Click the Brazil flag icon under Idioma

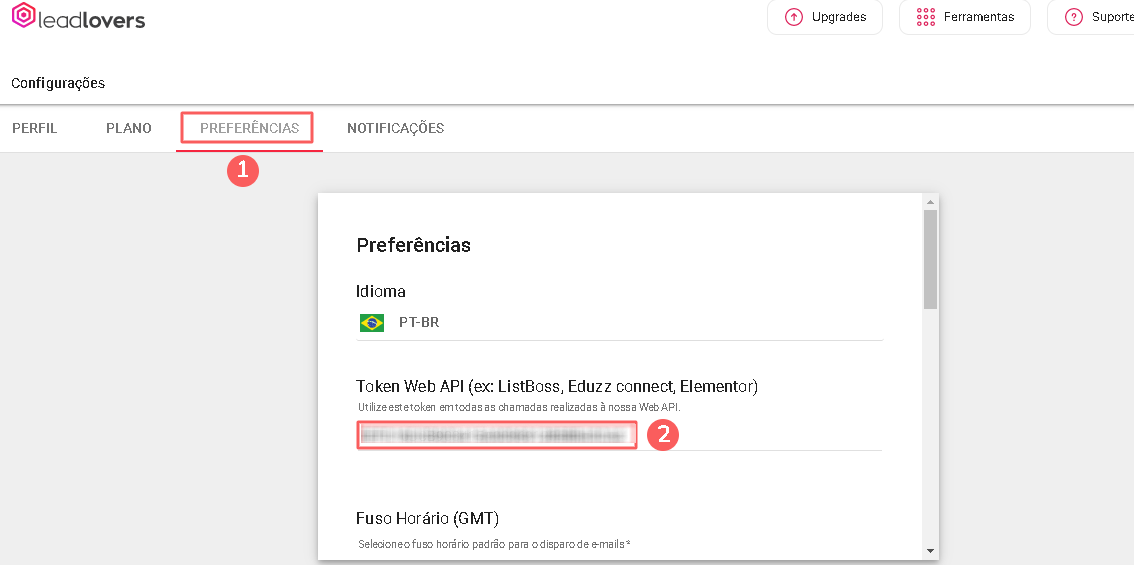372,323
